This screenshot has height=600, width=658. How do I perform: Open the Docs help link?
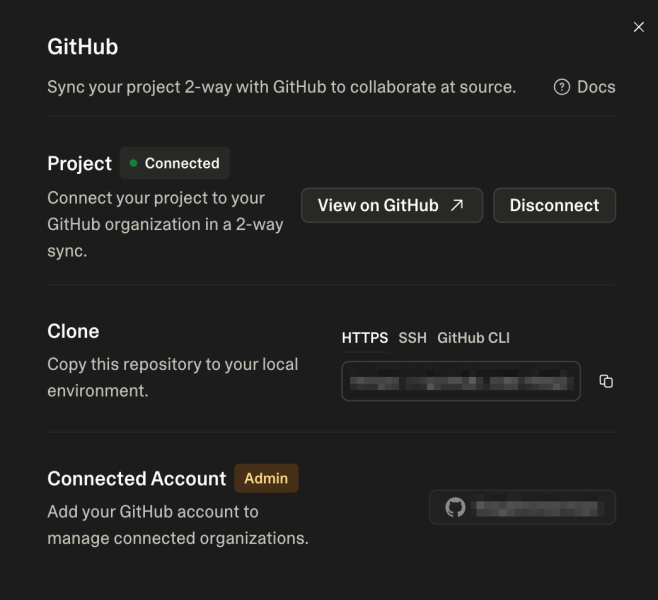tap(585, 87)
